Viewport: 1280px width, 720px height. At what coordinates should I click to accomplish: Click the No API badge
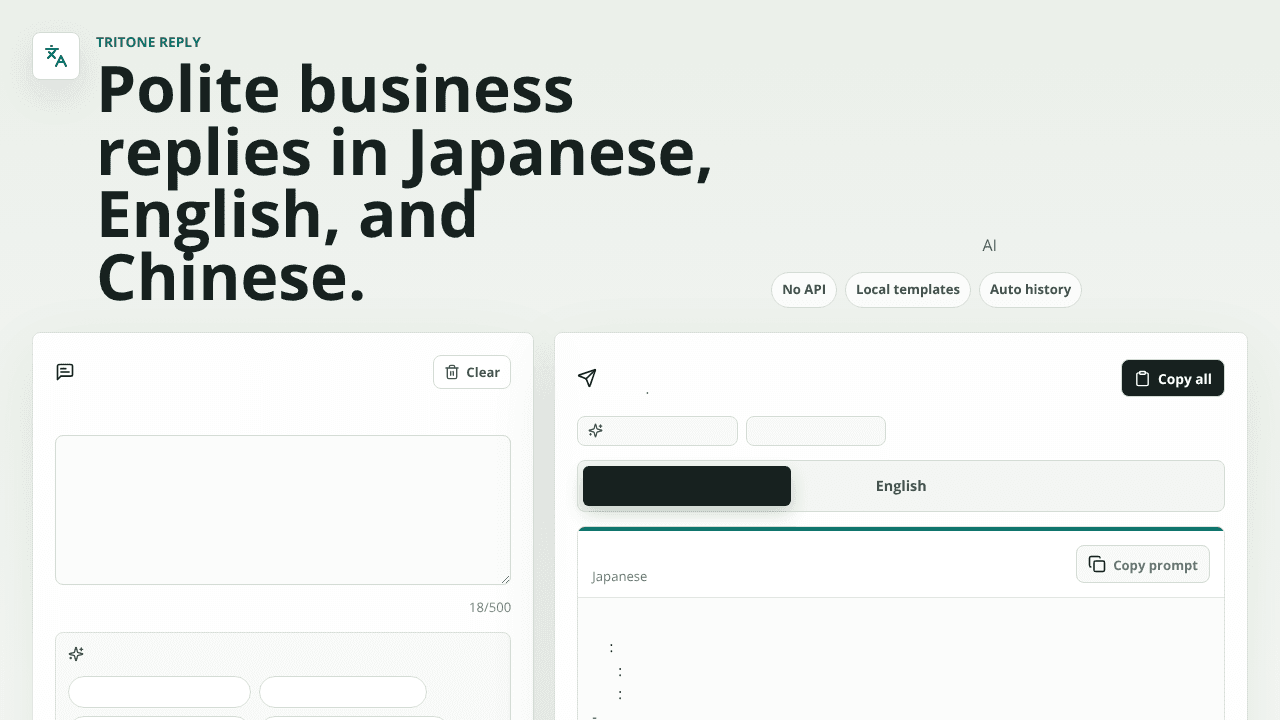click(804, 290)
